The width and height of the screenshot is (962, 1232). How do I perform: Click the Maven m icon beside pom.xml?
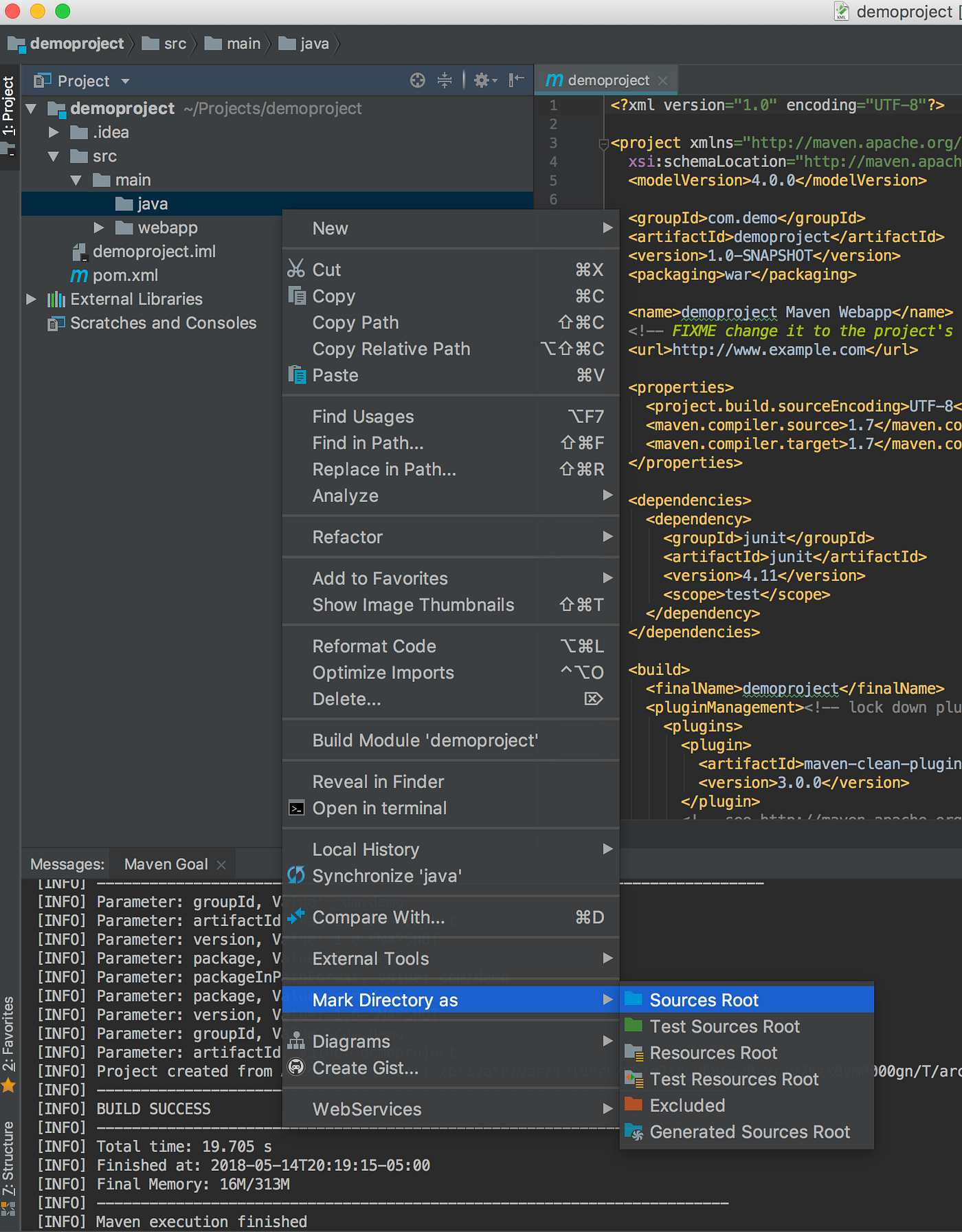tap(79, 276)
